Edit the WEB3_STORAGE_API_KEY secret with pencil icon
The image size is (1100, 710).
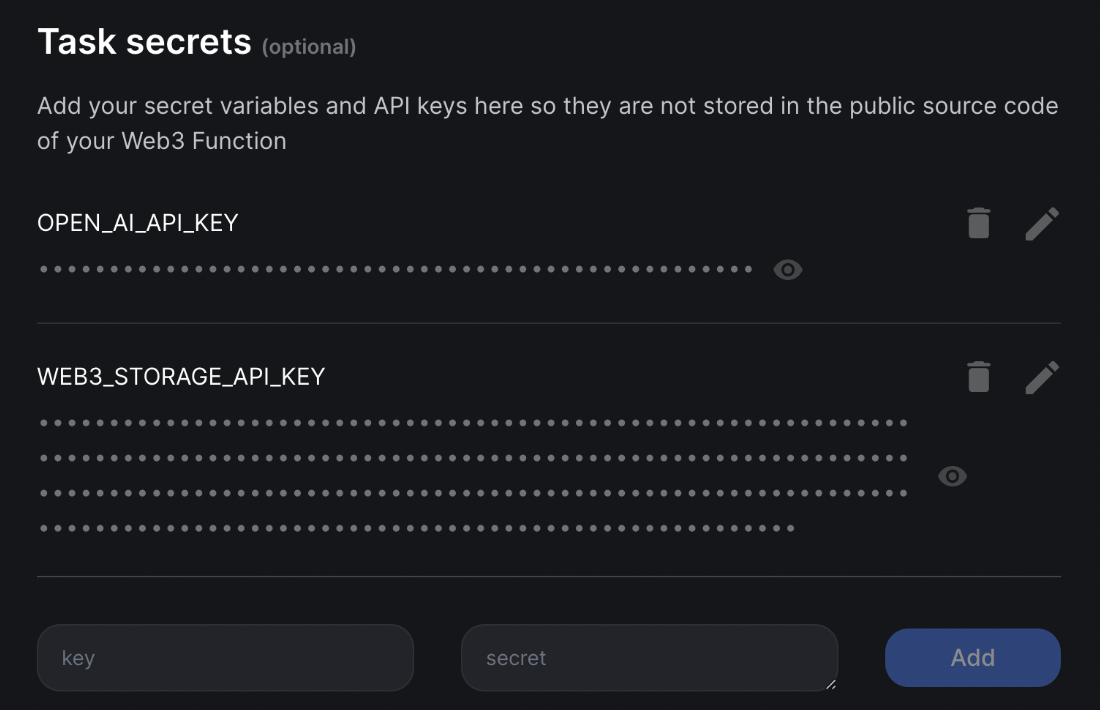[1042, 377]
